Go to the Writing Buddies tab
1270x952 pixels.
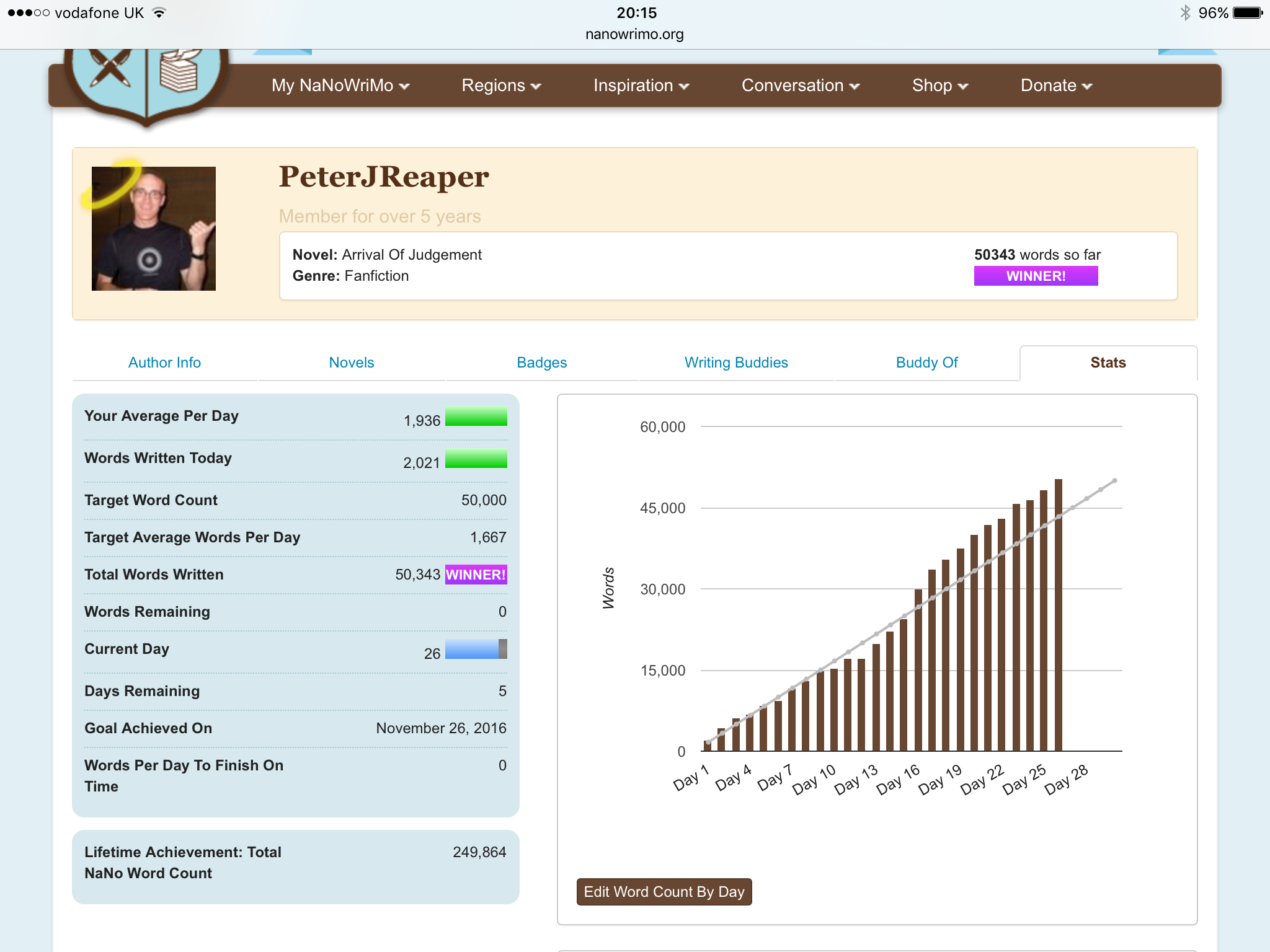(736, 363)
